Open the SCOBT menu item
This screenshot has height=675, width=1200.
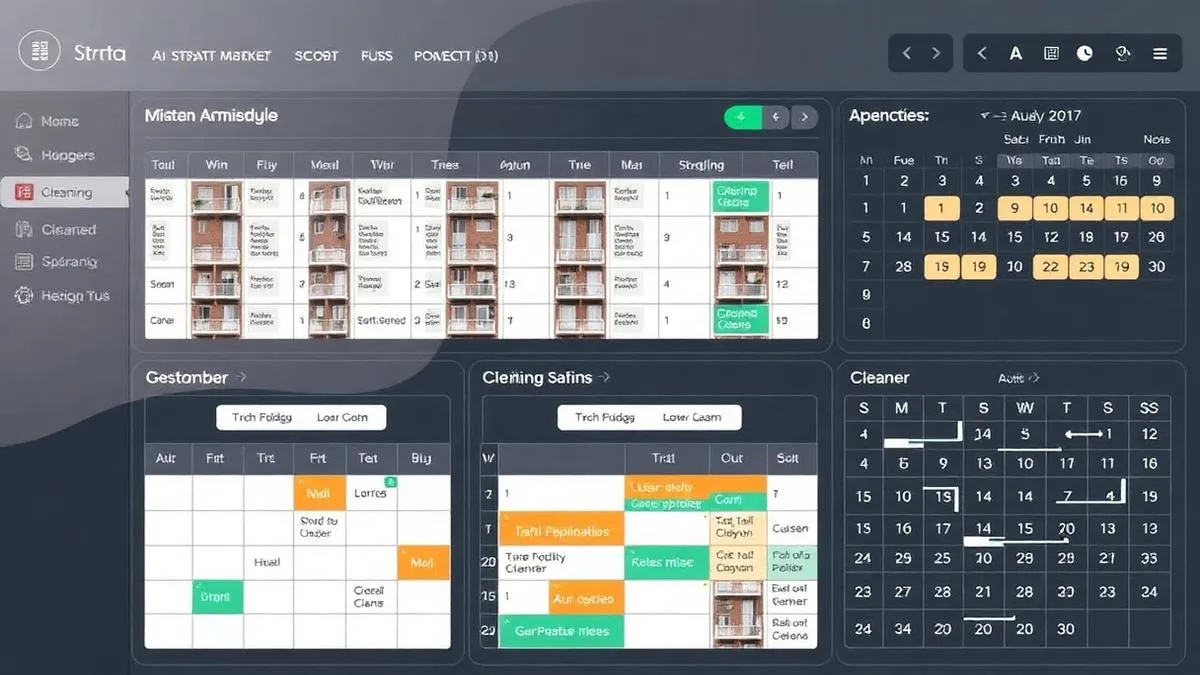click(316, 56)
